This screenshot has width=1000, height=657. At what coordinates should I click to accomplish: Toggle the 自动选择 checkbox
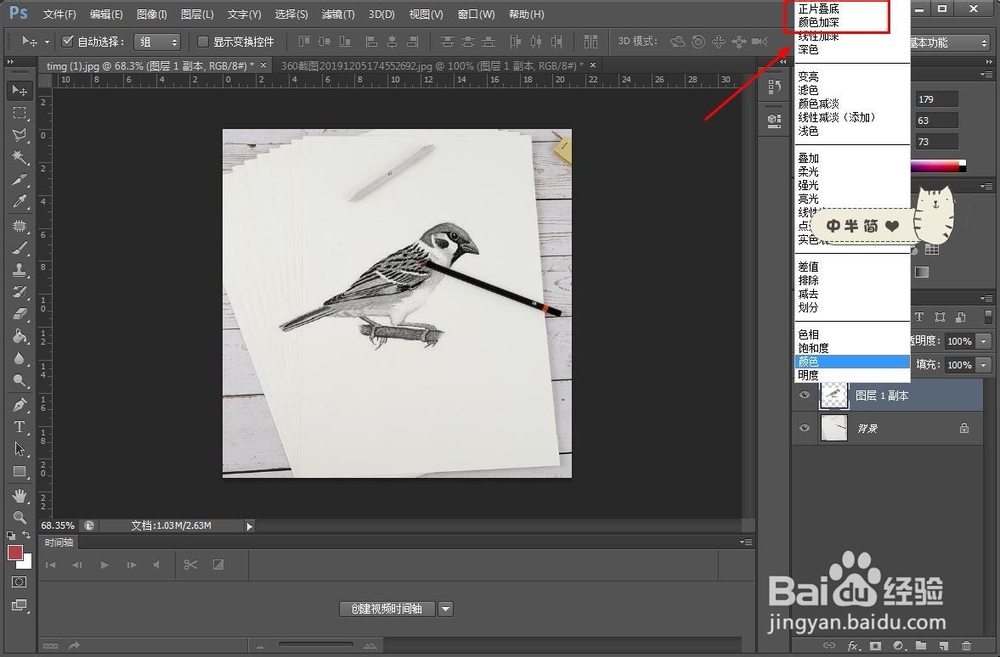point(67,41)
